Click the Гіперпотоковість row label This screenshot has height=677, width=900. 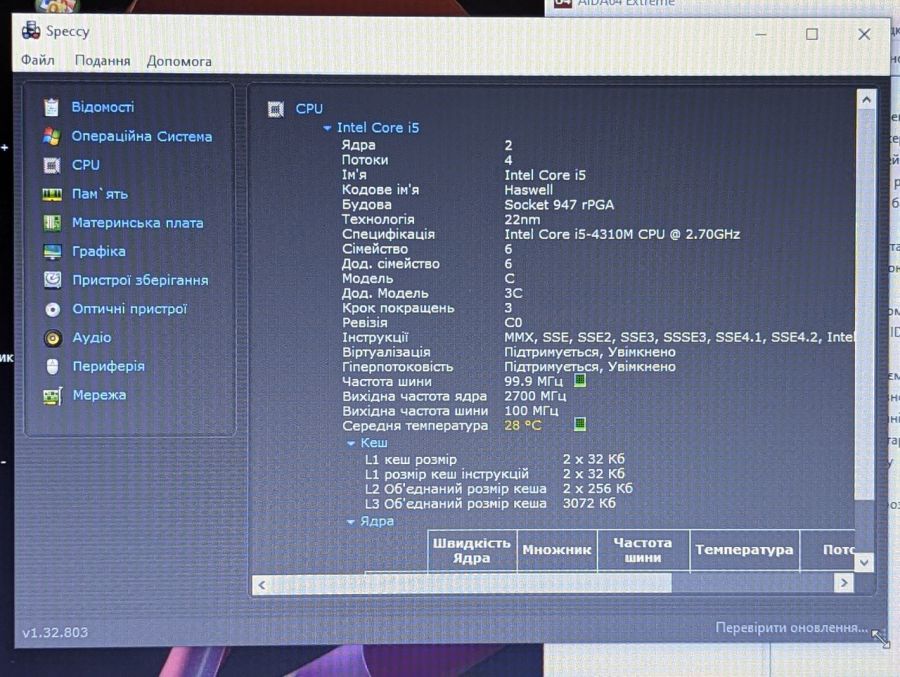click(x=398, y=367)
